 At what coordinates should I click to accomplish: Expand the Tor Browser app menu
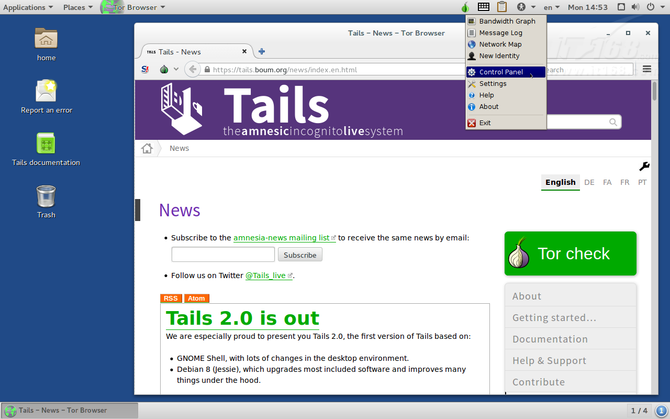(x=133, y=7)
